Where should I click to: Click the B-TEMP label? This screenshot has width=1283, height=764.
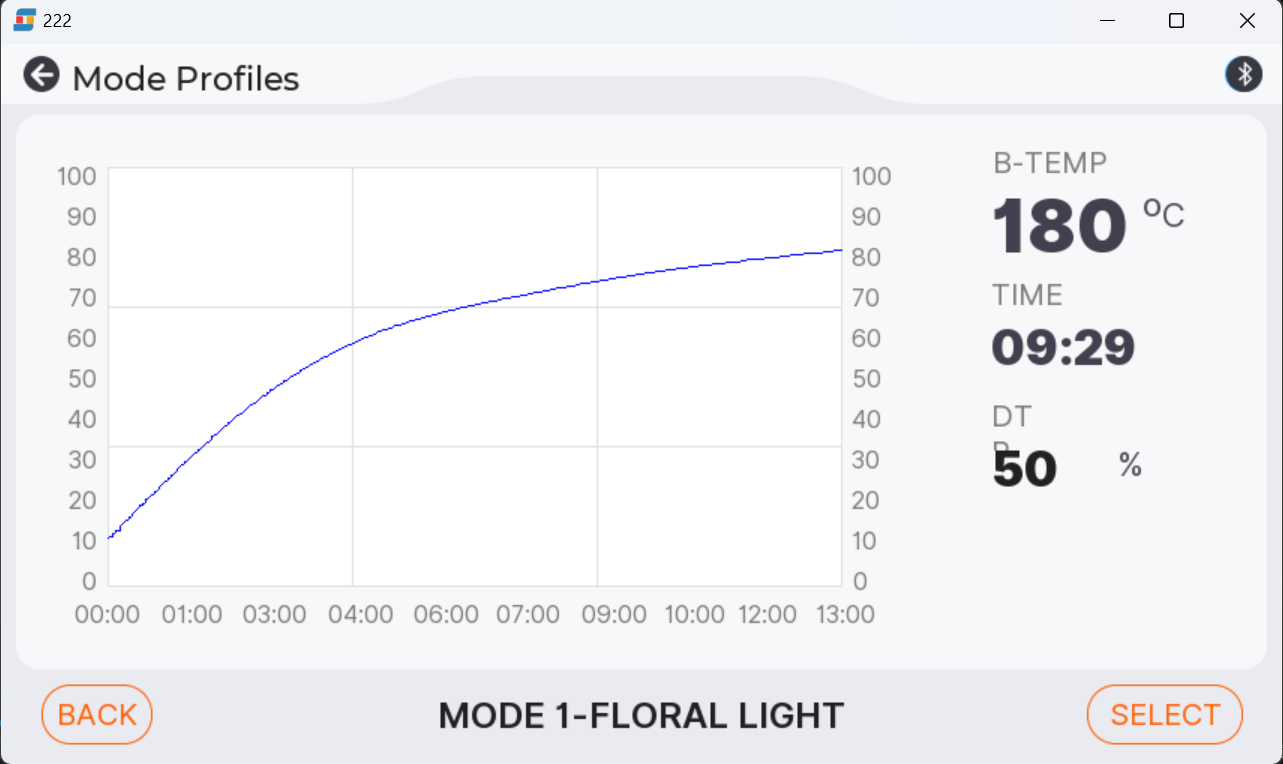click(1049, 163)
